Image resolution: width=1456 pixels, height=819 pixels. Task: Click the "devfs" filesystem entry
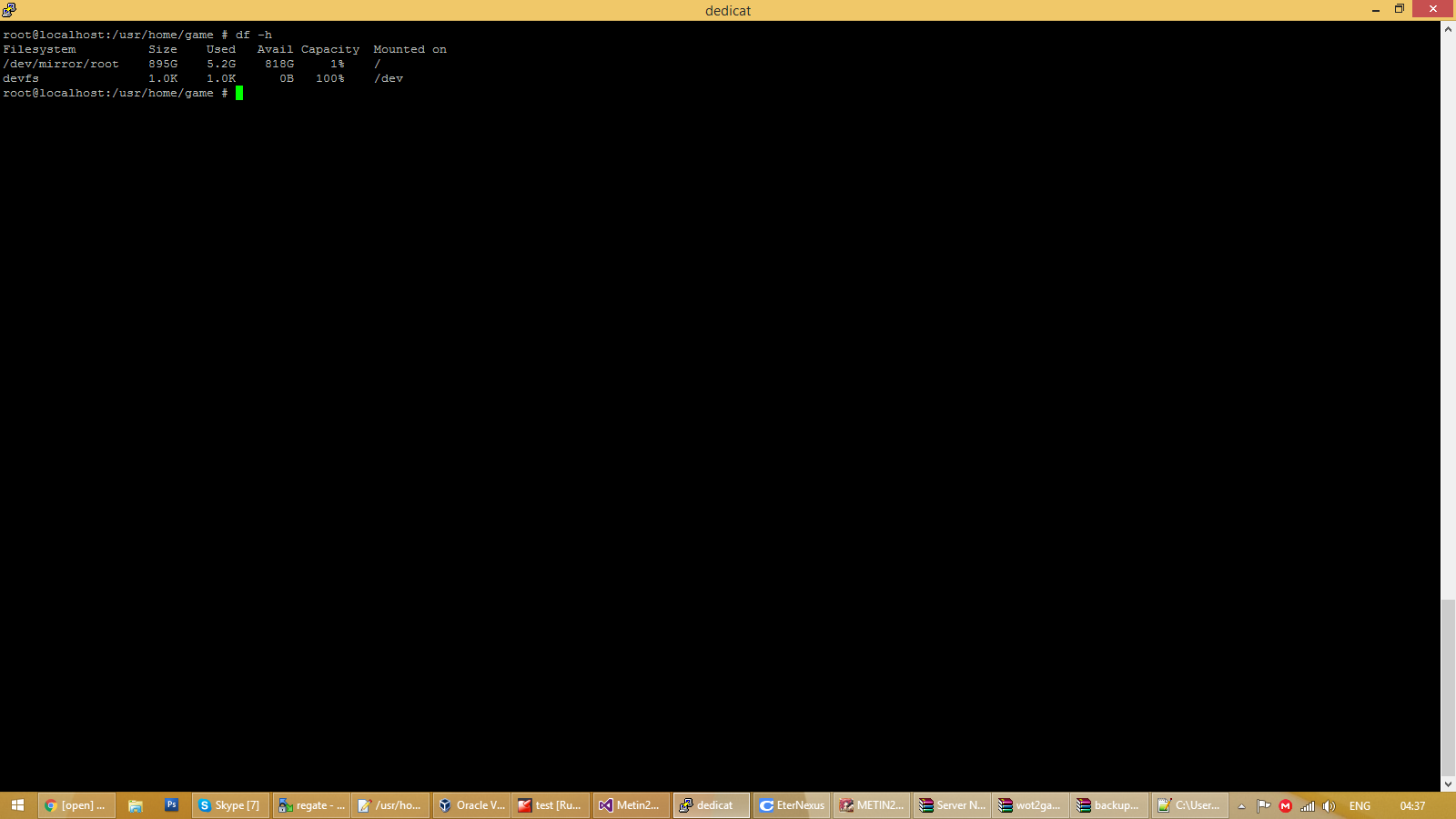(x=21, y=78)
